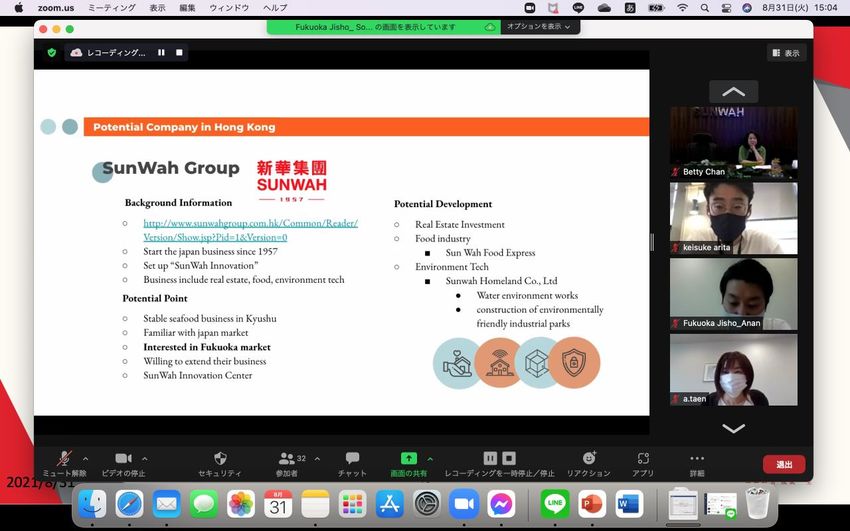
Task: Open Wi-Fi status in menu bar
Action: 682,8
